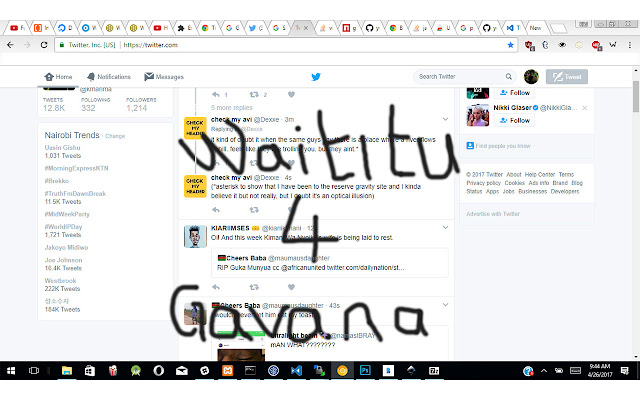The width and height of the screenshot is (640, 400).
Task: Click the W extension icon in Chrome's toolbar
Action: coord(613,45)
